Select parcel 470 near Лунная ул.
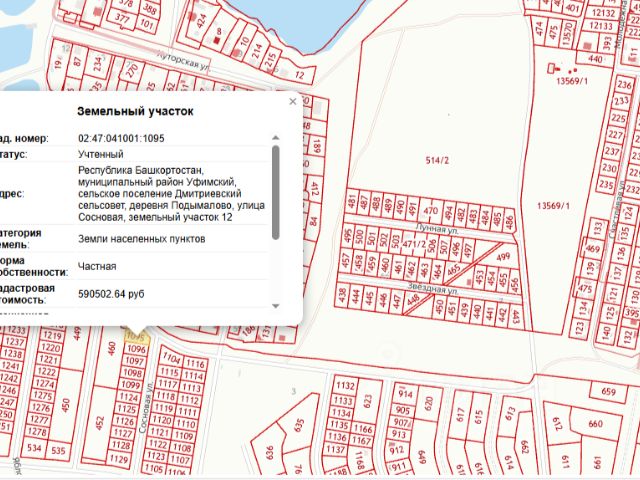 pos(431,211)
